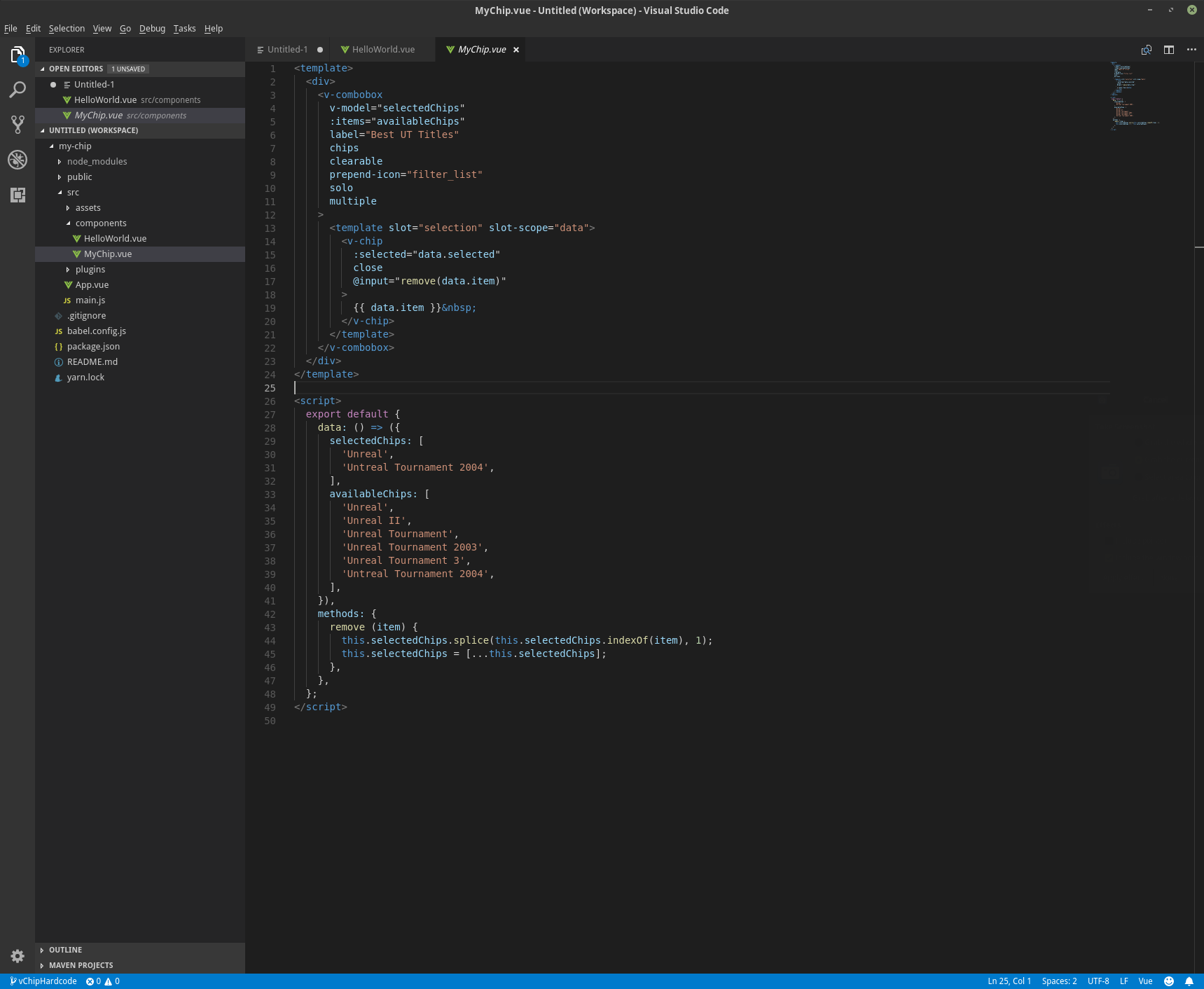1204x989 pixels.
Task: Click the Split Editor icon
Action: 1168,50
